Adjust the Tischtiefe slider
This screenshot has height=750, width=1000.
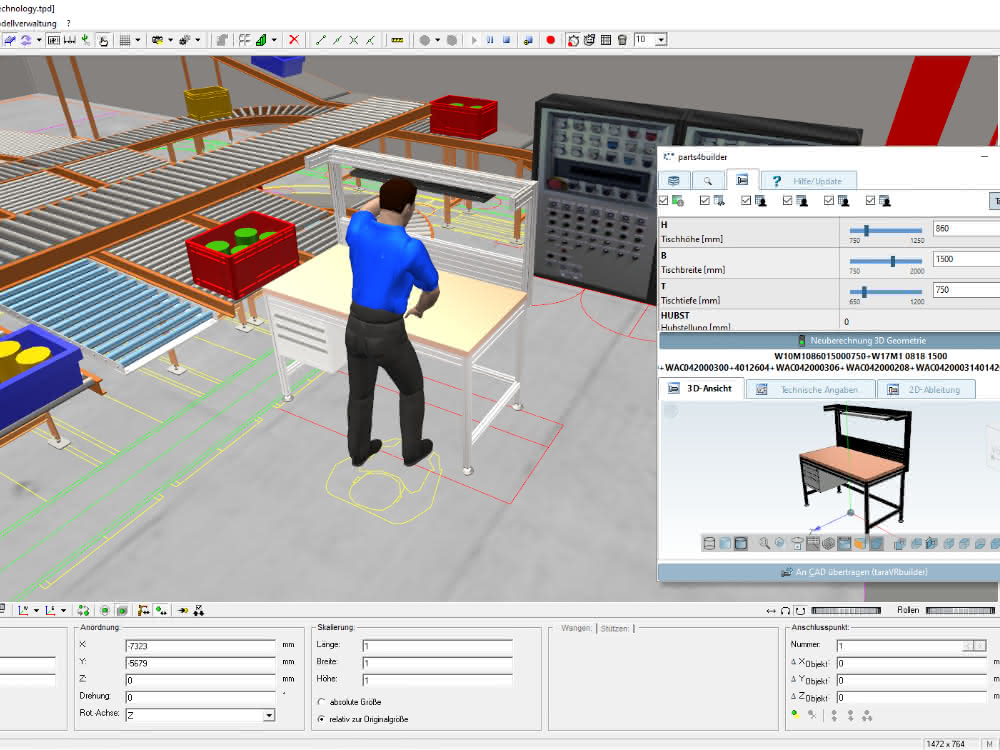pos(886,291)
